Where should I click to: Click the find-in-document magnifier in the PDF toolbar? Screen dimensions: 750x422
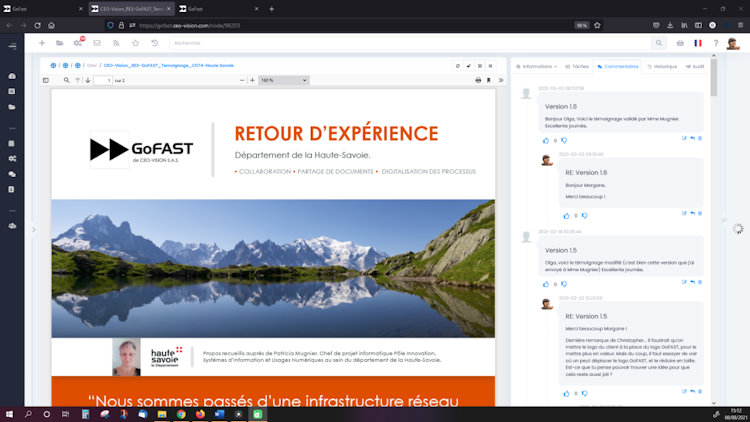pos(66,80)
